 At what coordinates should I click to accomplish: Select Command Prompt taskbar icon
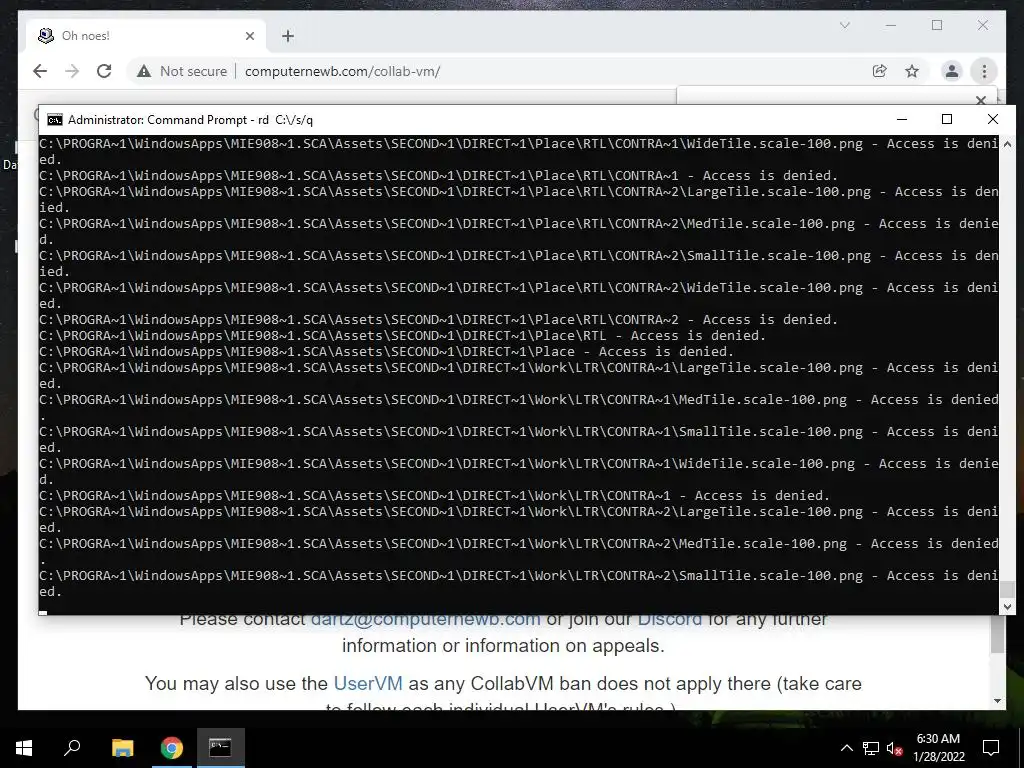click(221, 748)
